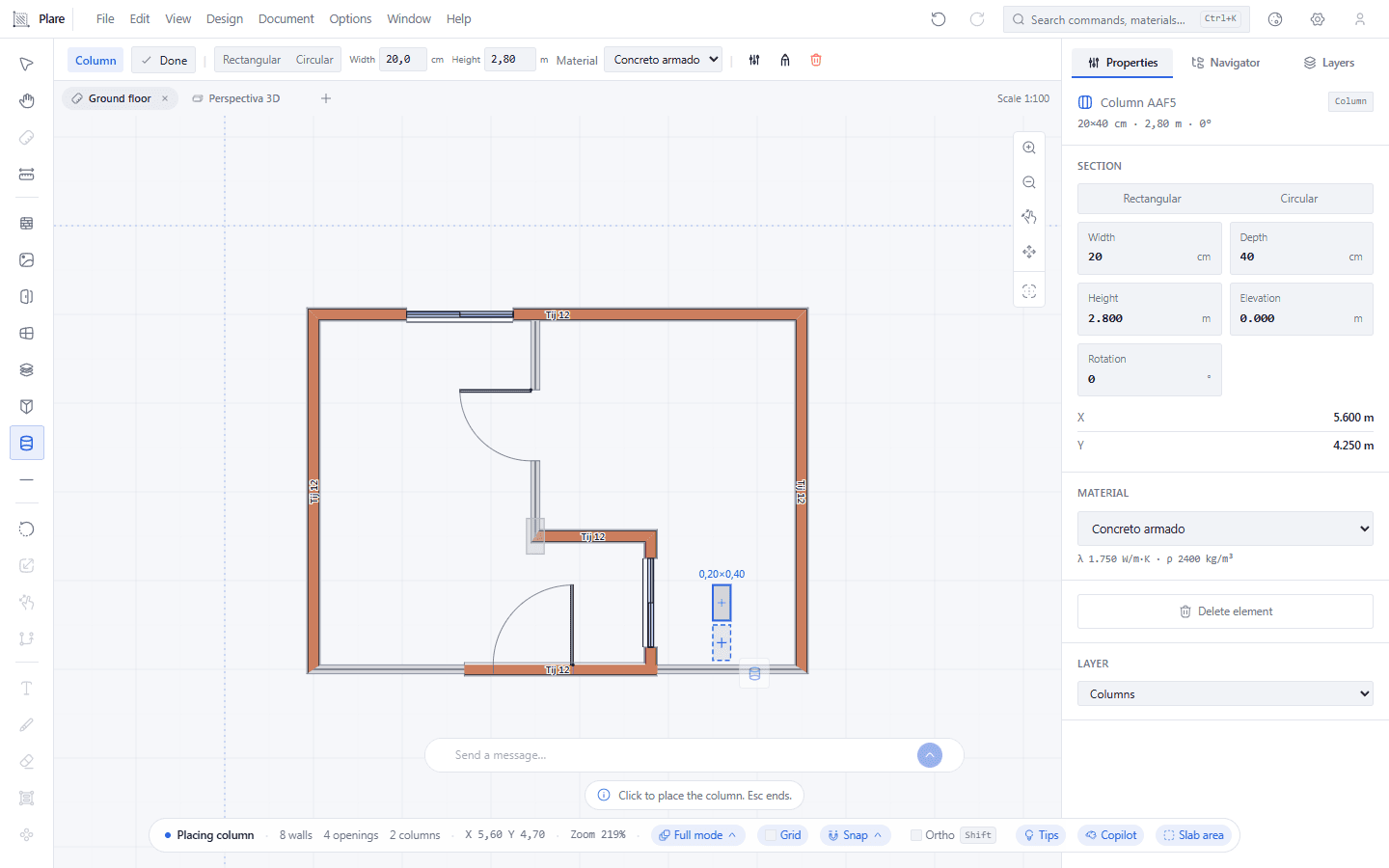The width and height of the screenshot is (1389, 868).
Task: Select the window tool in left sidebar
Action: point(27,334)
